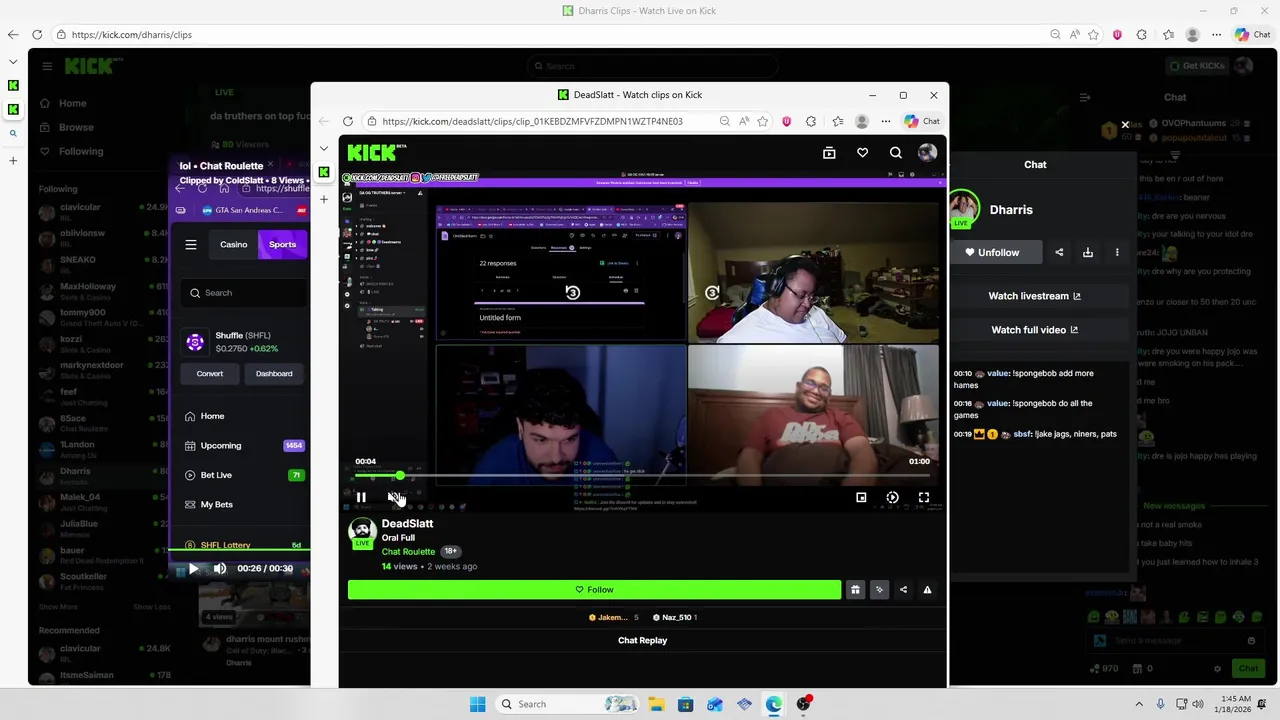Click Get KICKs button in the back window
Viewport: 1280px width, 720px height.
point(1196,66)
